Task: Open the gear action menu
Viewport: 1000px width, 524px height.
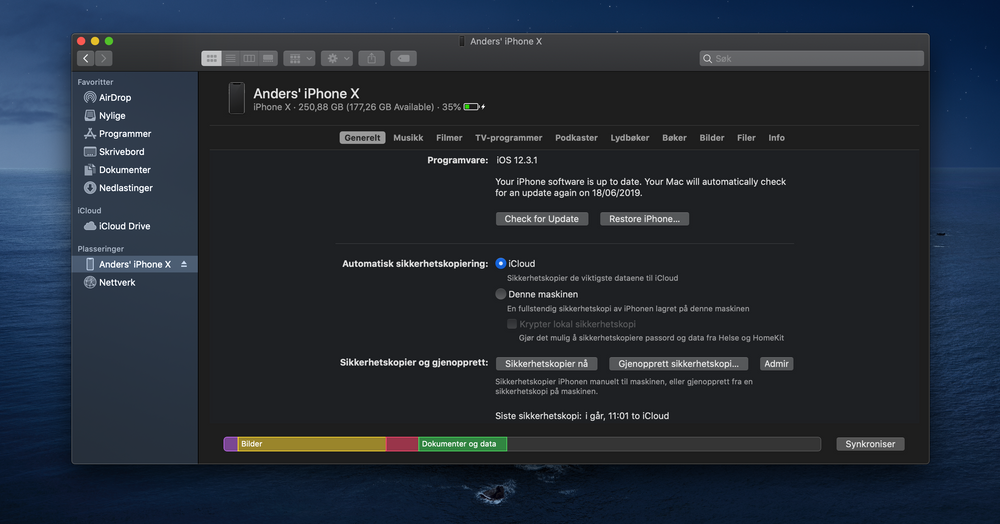Action: (337, 59)
